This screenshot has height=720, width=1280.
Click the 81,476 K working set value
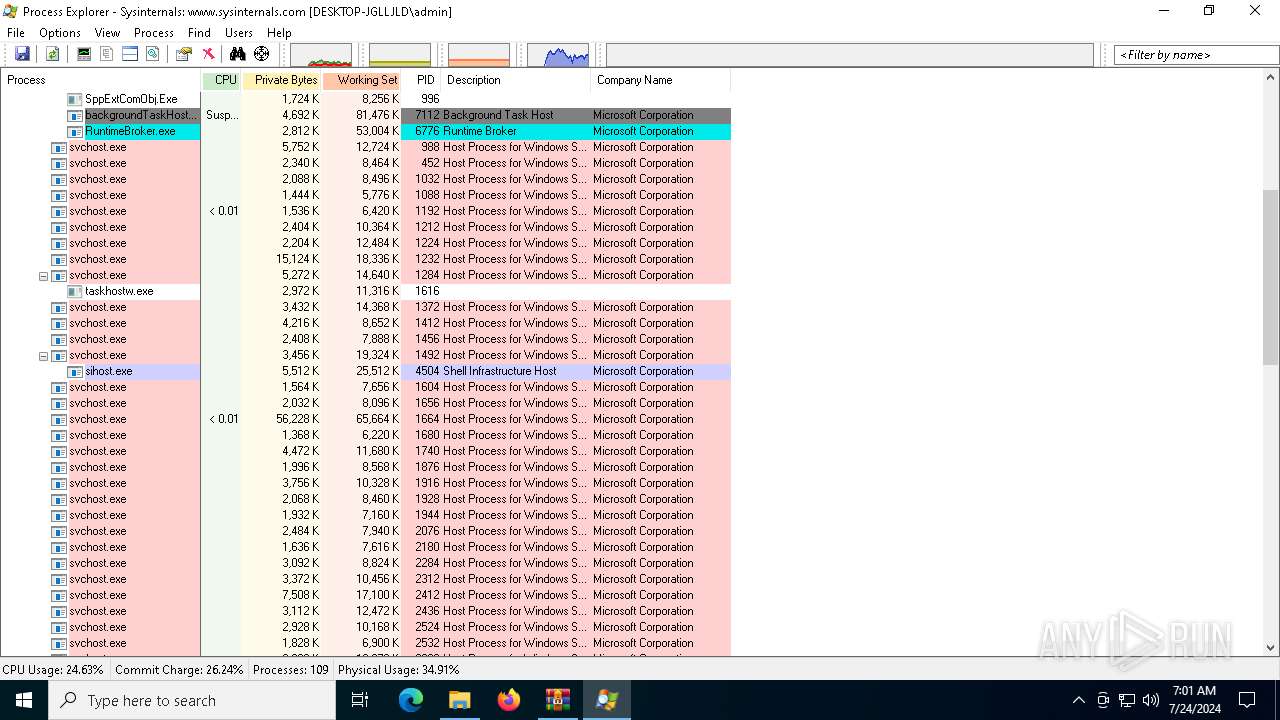pos(377,115)
